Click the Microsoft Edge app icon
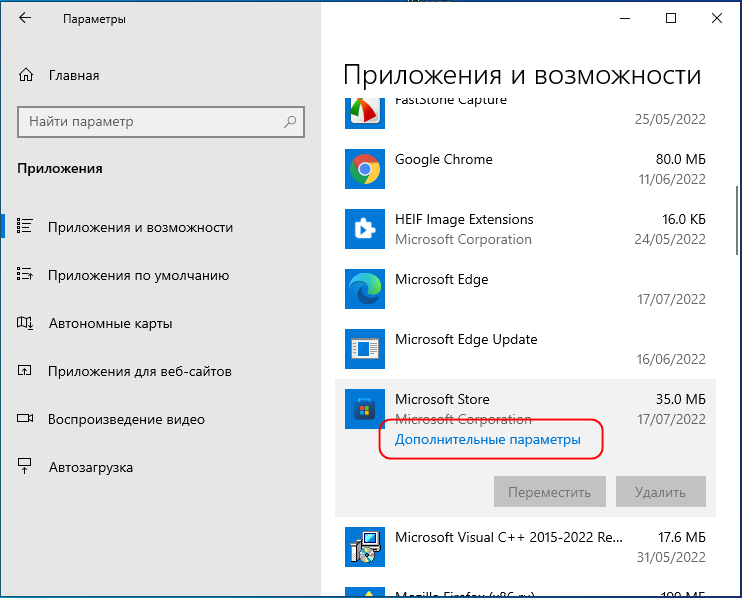The image size is (742, 598). (x=364, y=289)
